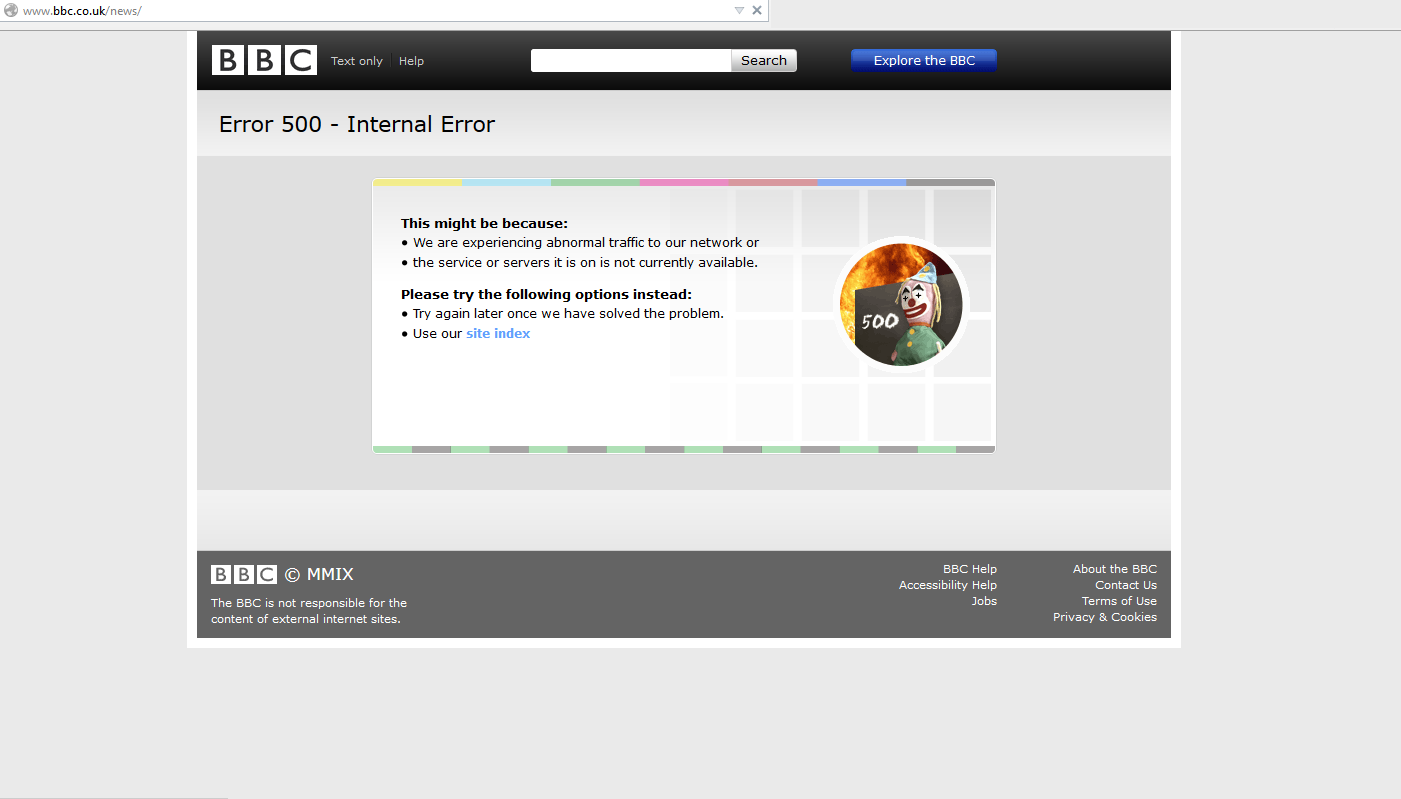
Task: Open About the BBC
Action: click(x=1115, y=568)
